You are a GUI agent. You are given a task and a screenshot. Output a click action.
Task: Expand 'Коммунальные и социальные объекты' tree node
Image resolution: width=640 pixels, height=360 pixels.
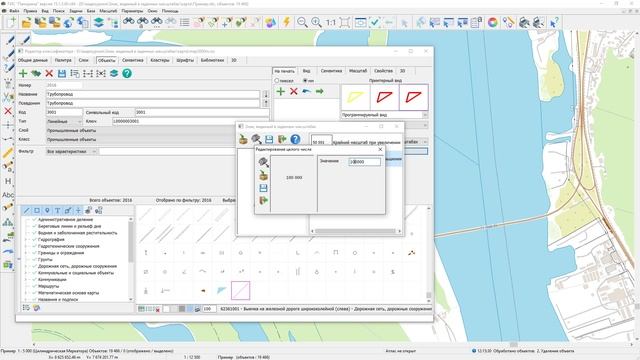click(x=27, y=273)
